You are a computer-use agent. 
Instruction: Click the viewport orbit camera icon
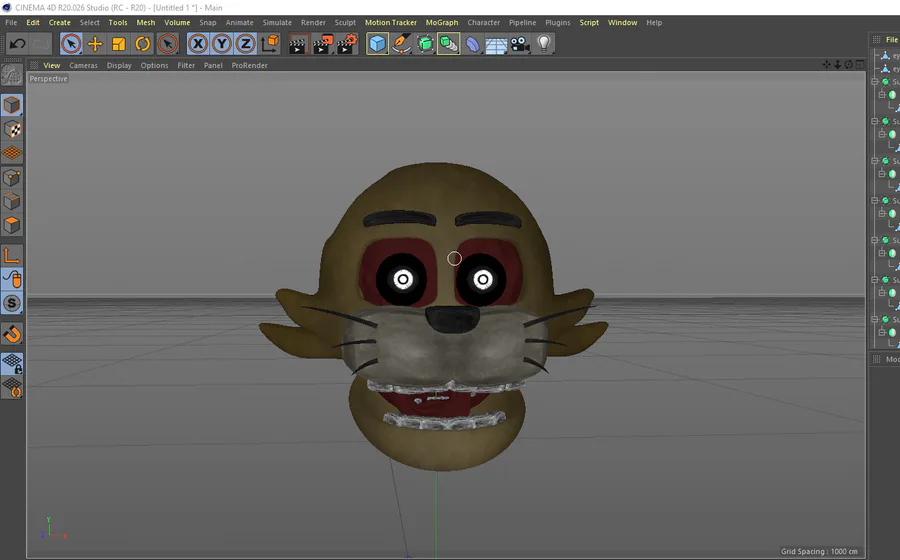[x=848, y=65]
